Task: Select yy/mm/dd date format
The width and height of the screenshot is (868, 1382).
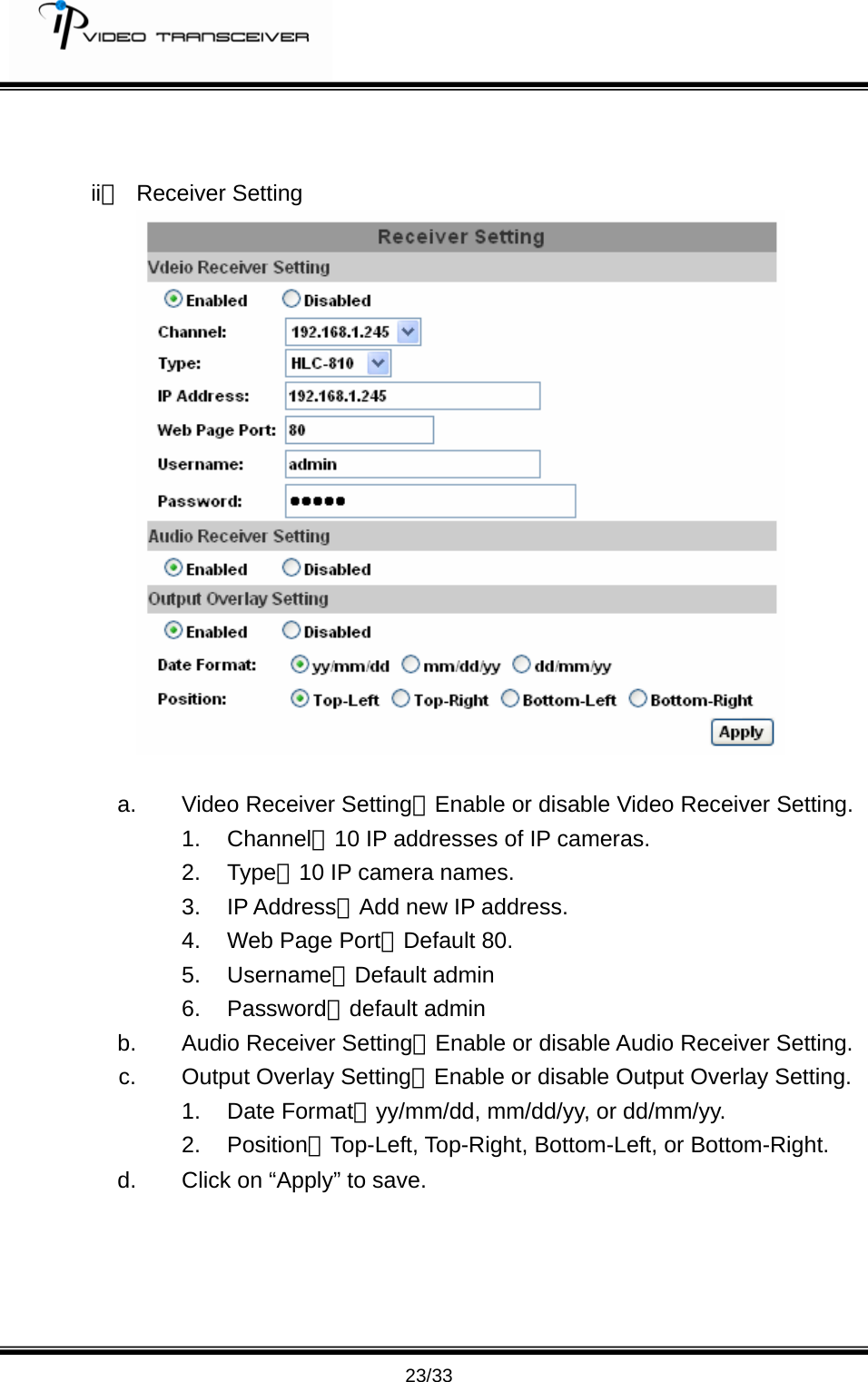Action: click(x=300, y=664)
